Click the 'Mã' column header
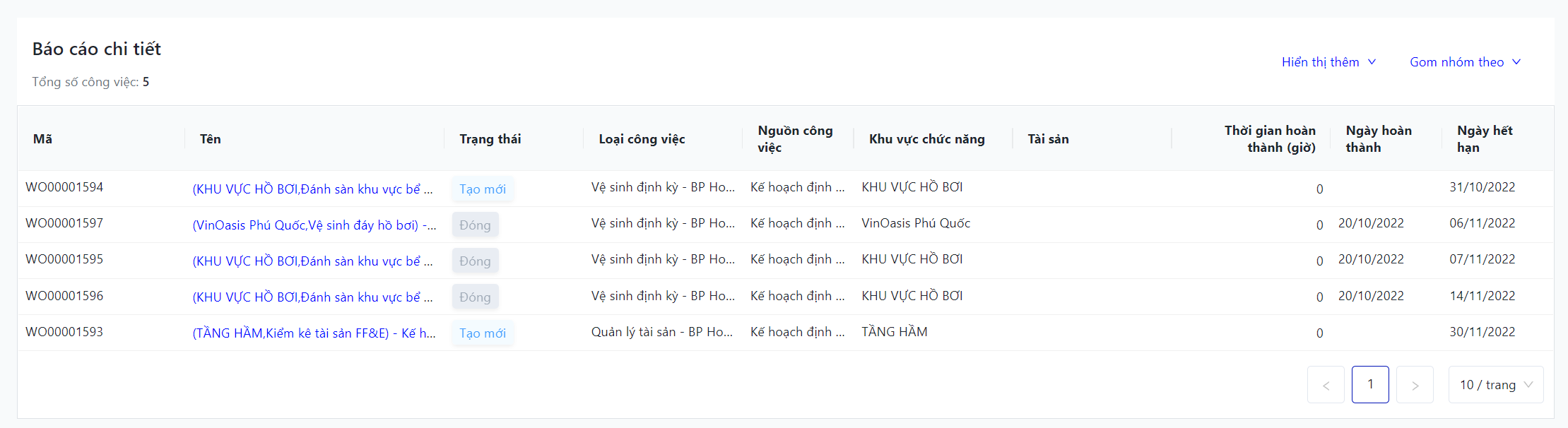 tap(42, 139)
